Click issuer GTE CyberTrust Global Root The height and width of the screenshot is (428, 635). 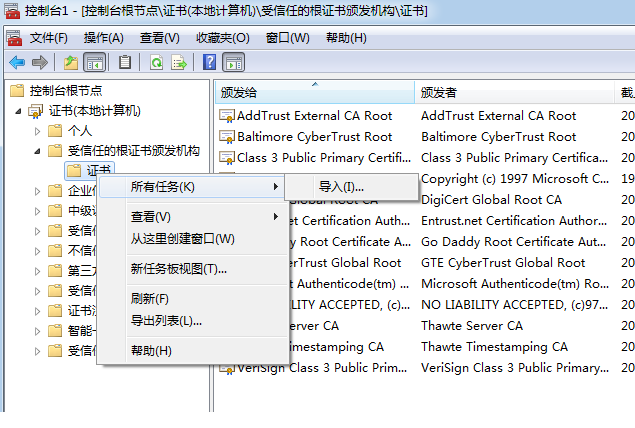[x=503, y=263]
